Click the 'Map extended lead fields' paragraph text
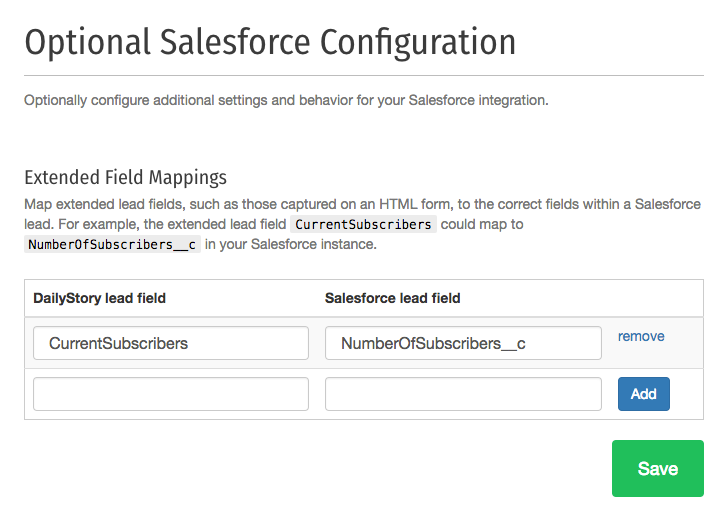 point(362,224)
